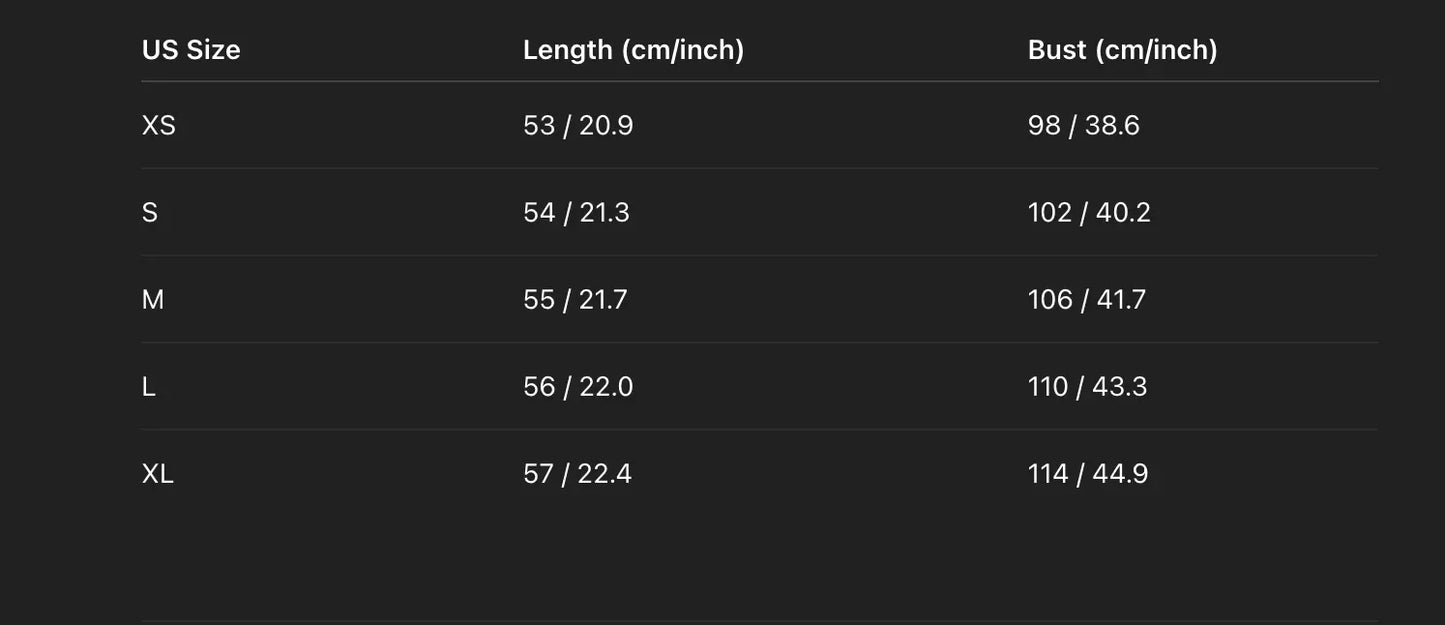Click the Bust (cm/inch) column header

click(x=1122, y=50)
